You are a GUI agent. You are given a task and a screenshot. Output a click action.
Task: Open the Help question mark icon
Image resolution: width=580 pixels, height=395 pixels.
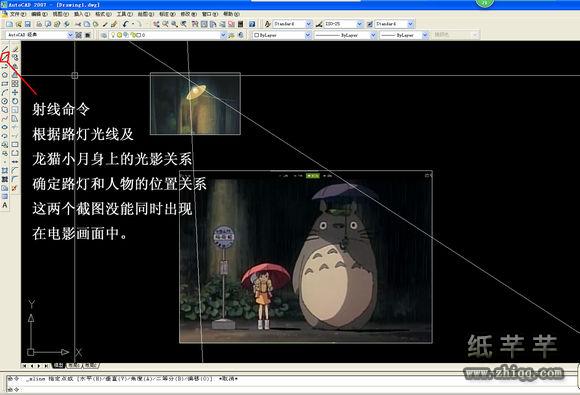[252, 24]
